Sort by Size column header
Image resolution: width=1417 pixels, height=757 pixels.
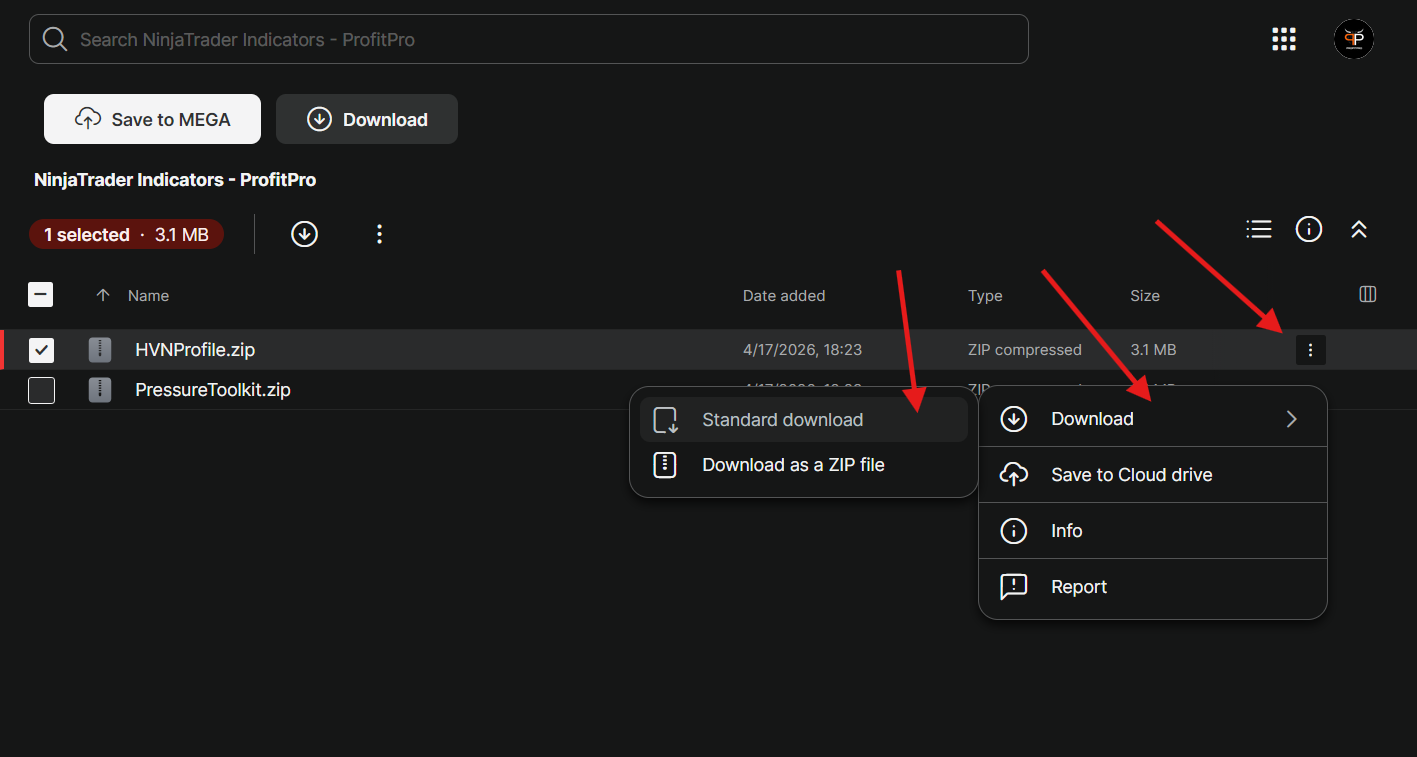coord(1145,296)
